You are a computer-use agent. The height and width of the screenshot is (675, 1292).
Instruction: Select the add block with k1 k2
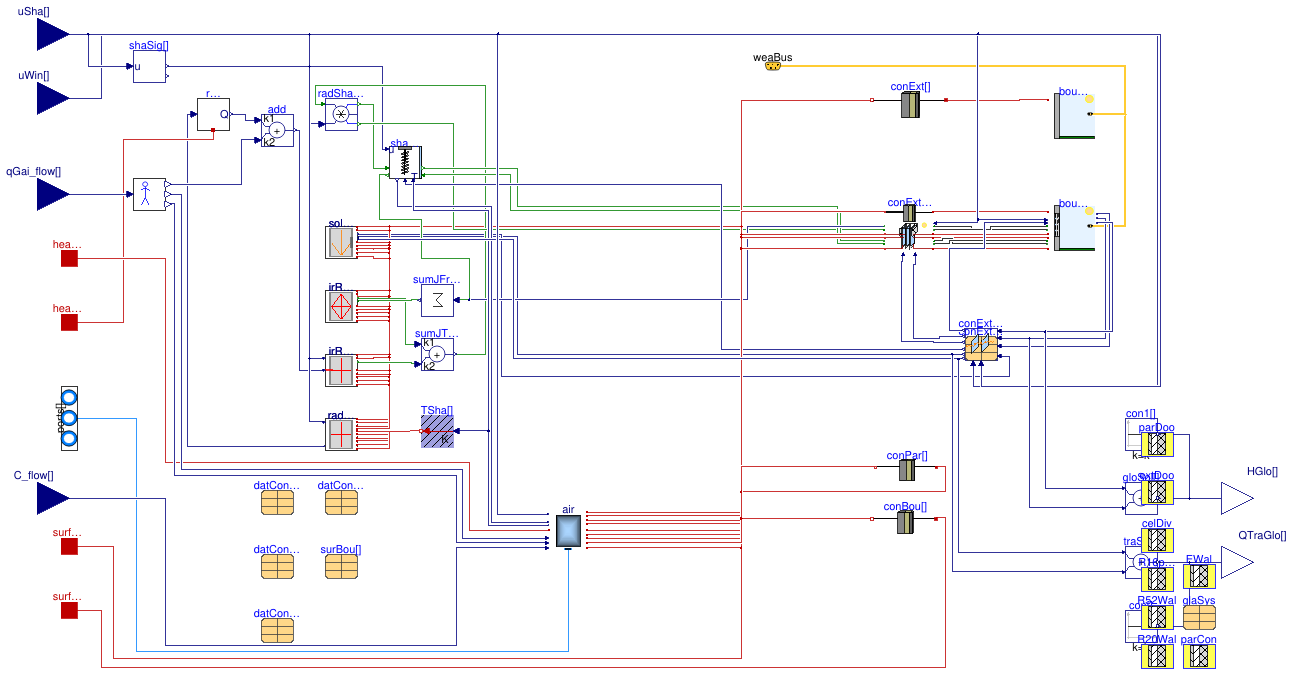click(x=277, y=130)
